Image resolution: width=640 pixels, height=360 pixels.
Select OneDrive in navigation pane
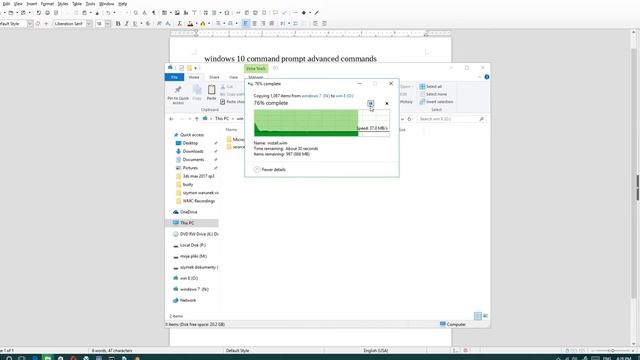(x=185, y=212)
